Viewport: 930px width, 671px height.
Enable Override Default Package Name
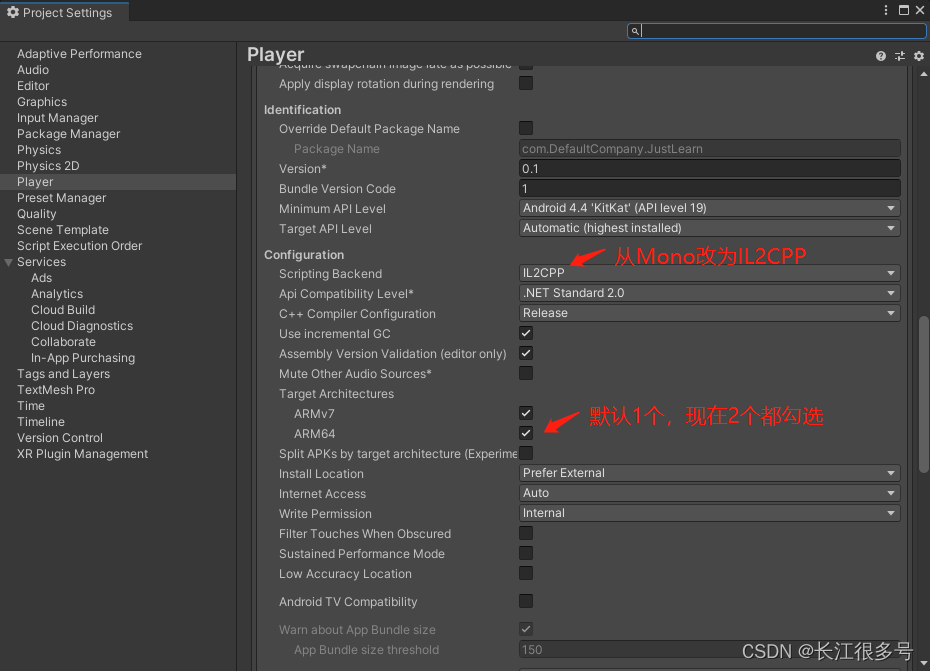coord(526,128)
